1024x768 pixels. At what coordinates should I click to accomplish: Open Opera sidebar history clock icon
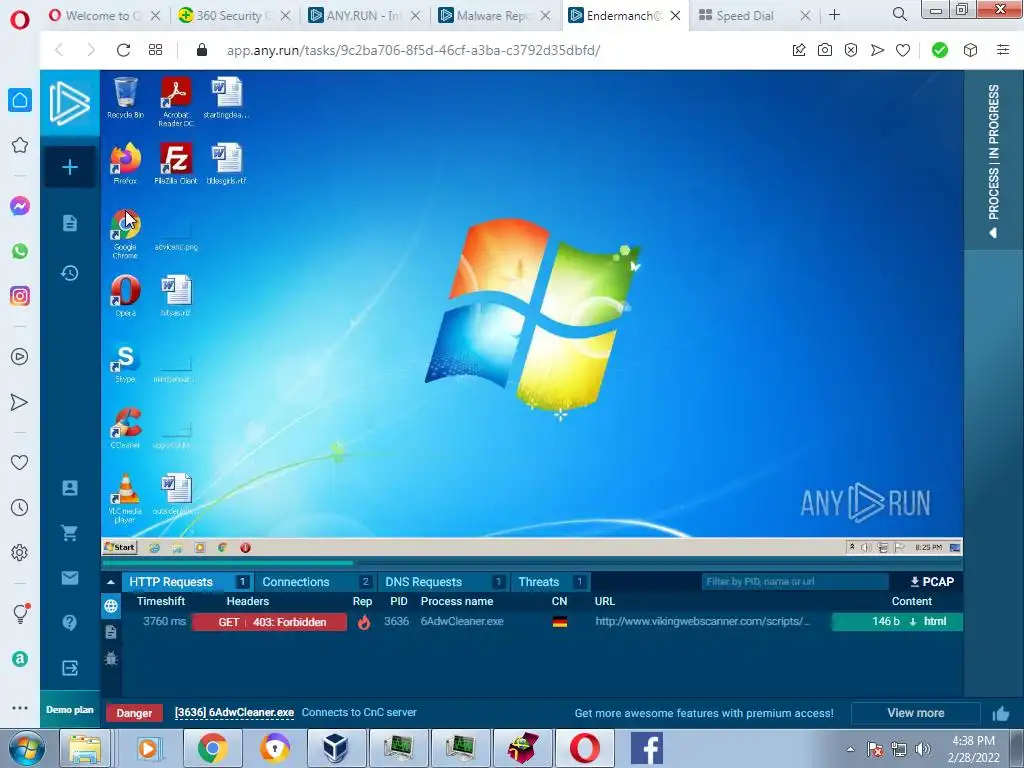(x=20, y=507)
